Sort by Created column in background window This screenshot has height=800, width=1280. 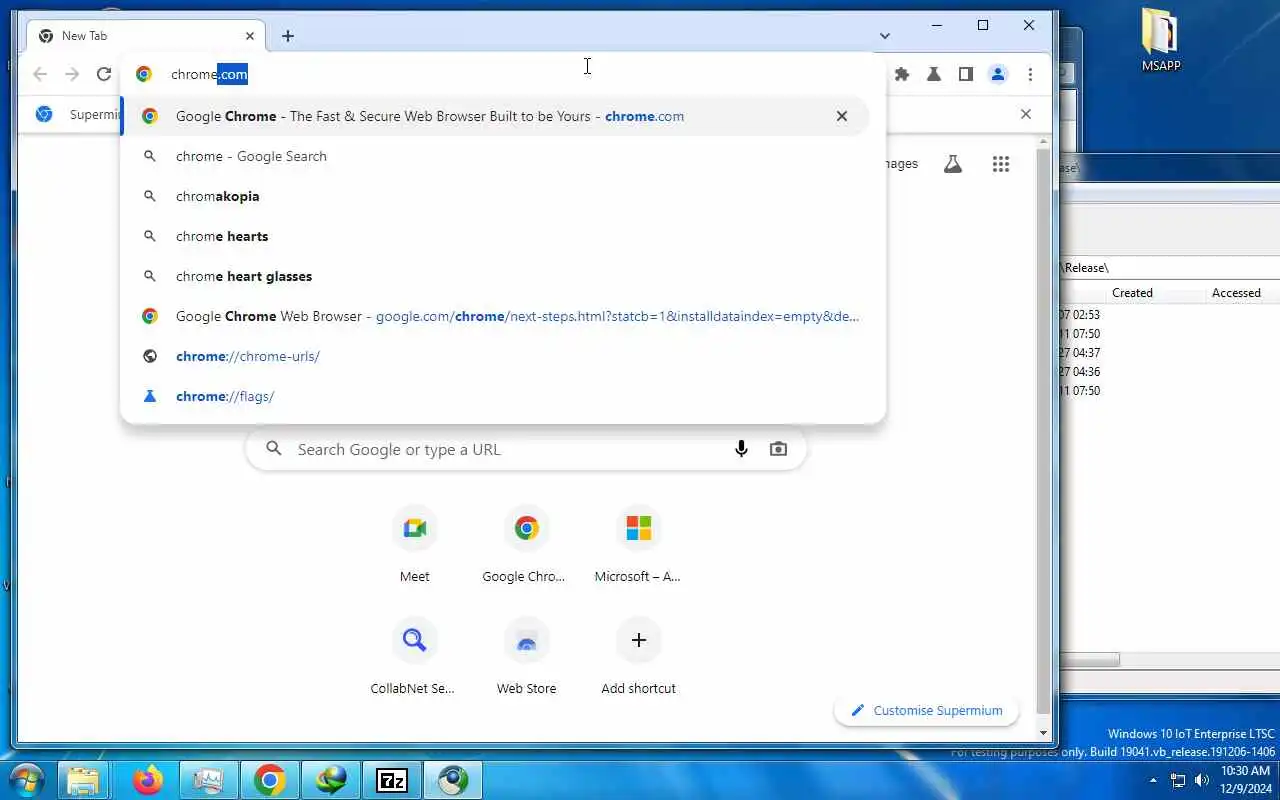[x=1132, y=293]
